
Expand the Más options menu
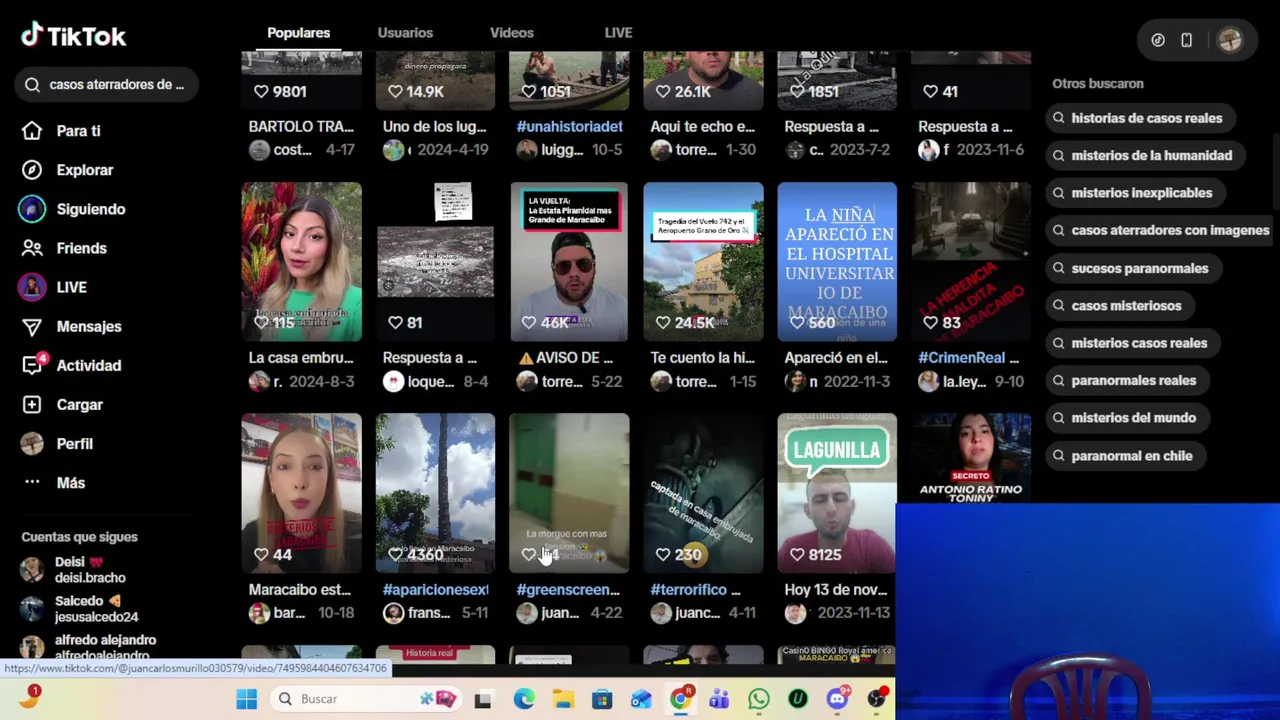click(x=70, y=483)
